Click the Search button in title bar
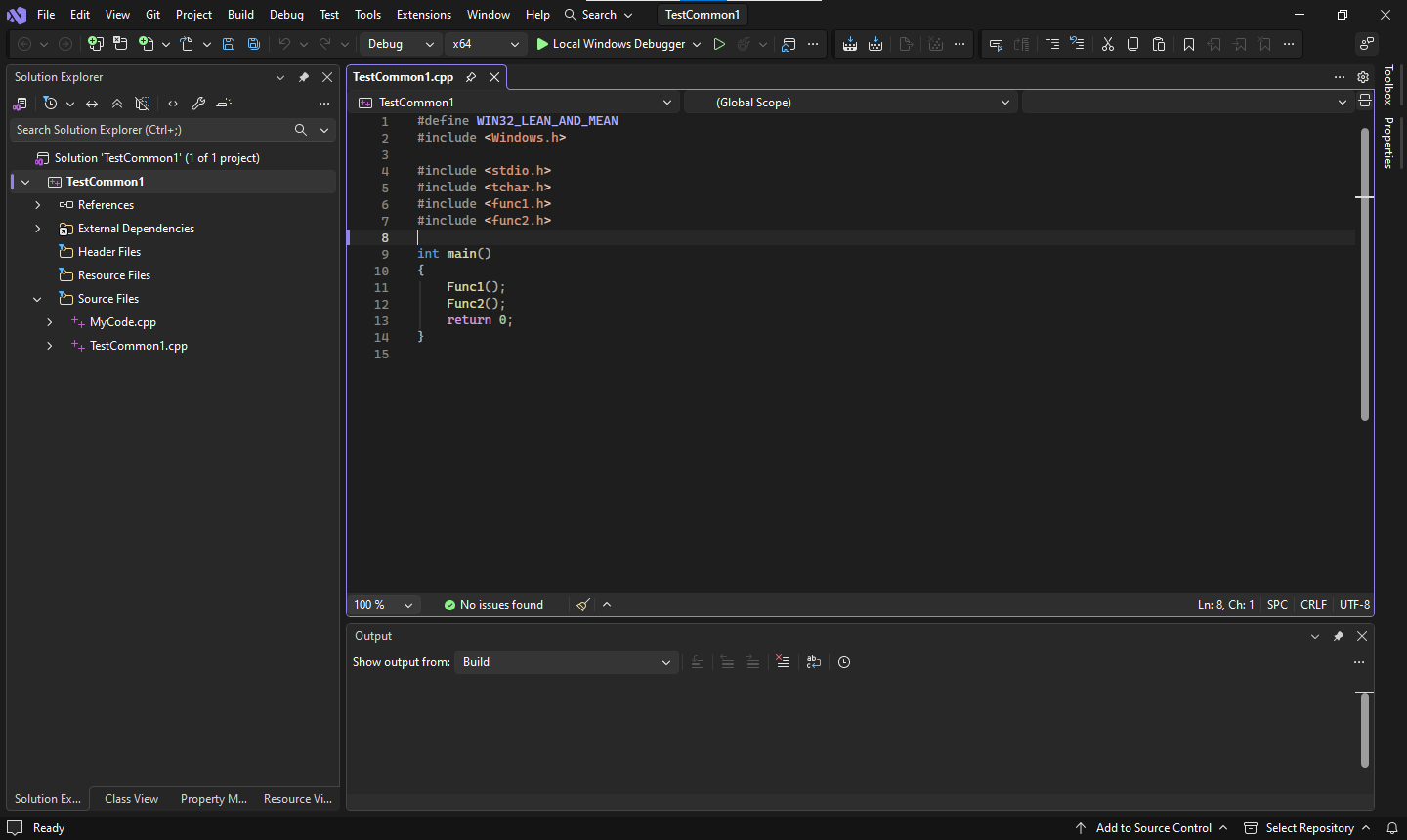Image resolution: width=1407 pixels, height=840 pixels. 598,15
